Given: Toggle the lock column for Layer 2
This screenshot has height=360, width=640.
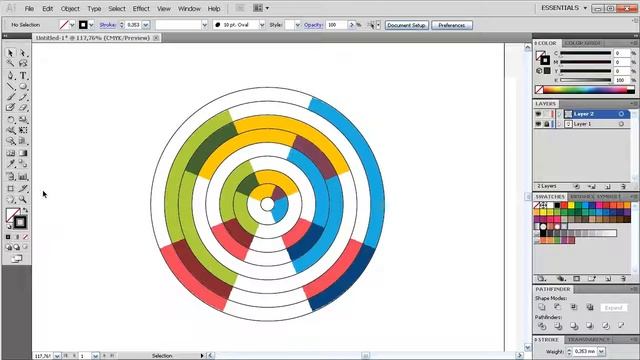Looking at the screenshot, I should [x=547, y=114].
